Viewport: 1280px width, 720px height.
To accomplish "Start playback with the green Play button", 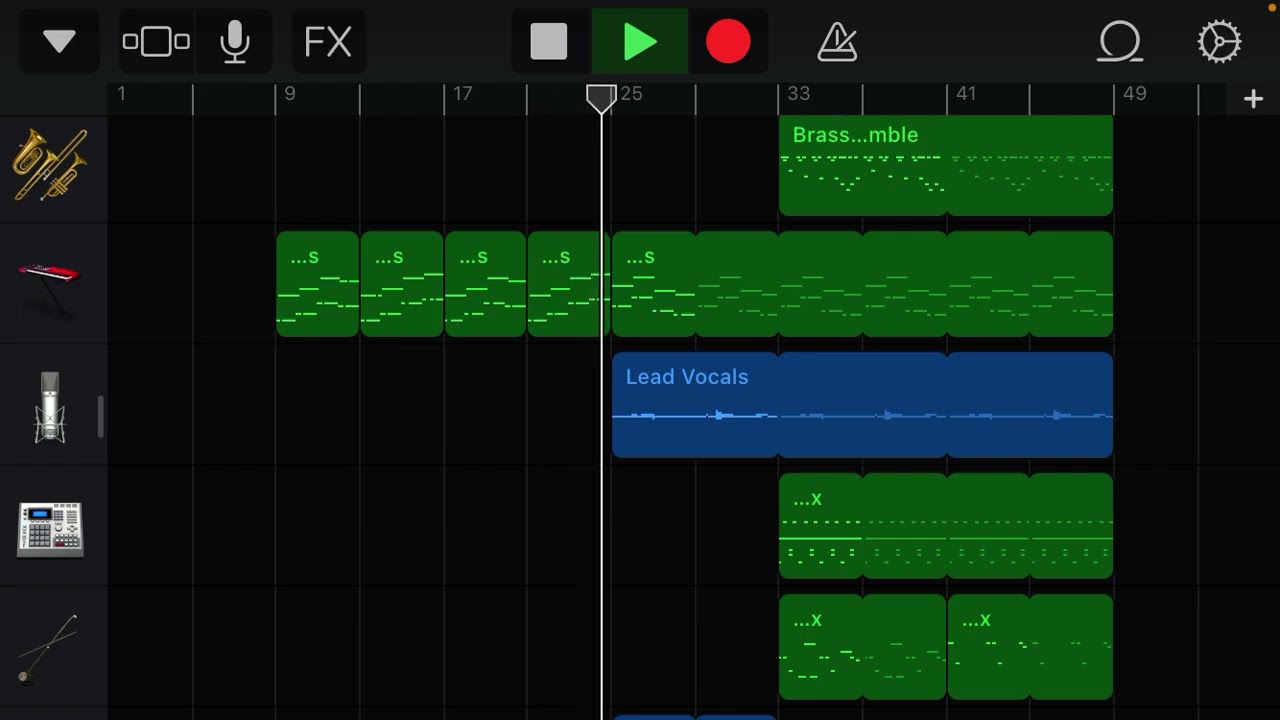I will pos(640,42).
